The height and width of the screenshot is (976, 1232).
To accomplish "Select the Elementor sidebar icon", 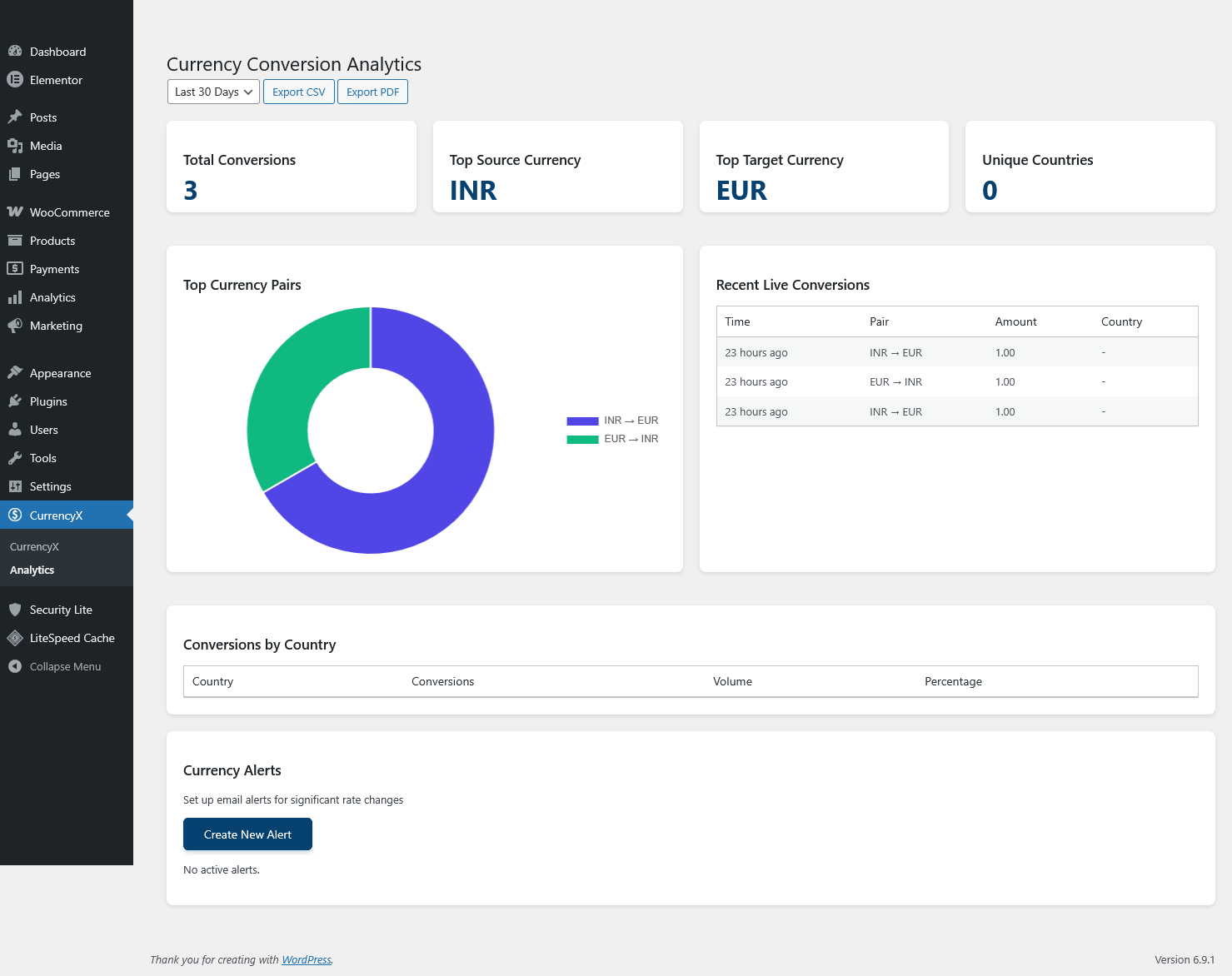I will (x=15, y=80).
